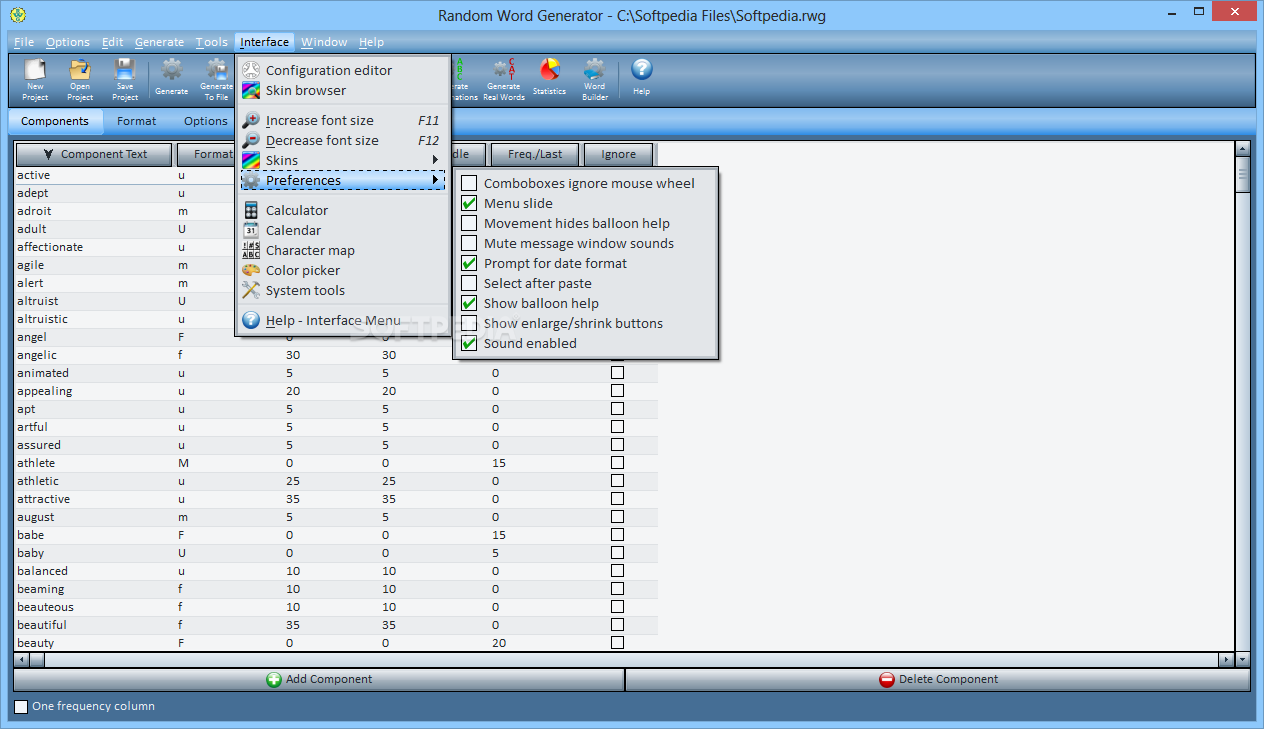Open the Window menu
The width and height of the screenshot is (1264, 729).
click(x=324, y=42)
